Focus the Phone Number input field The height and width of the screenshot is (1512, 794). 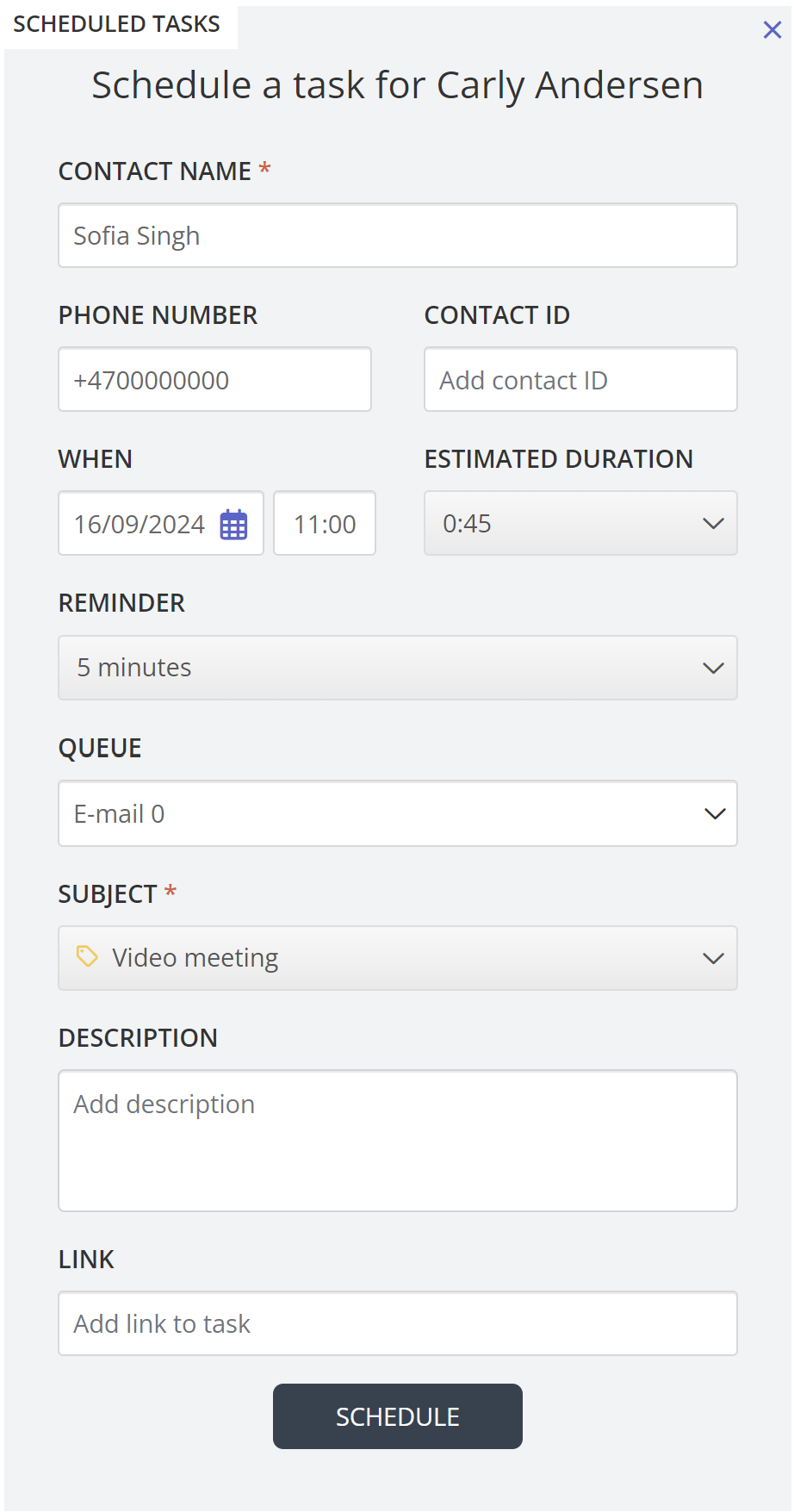tap(214, 380)
